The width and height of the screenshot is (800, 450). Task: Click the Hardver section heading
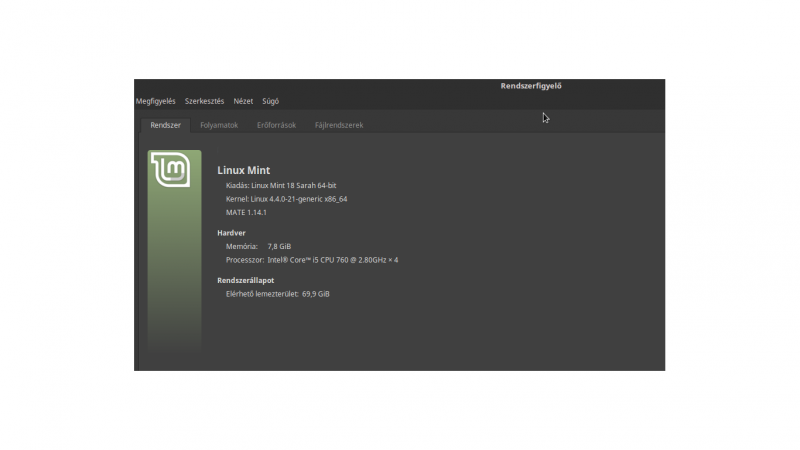point(231,233)
